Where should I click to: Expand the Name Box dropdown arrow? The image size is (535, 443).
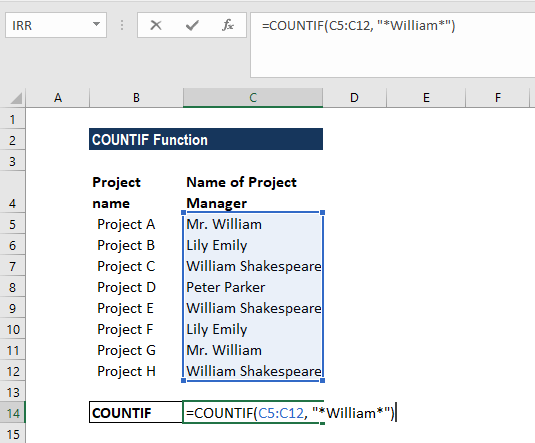point(97,25)
